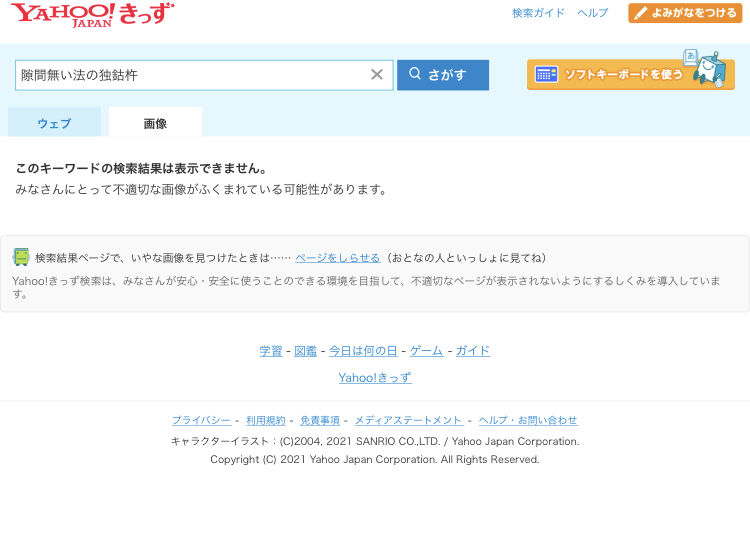The width and height of the screenshot is (750, 544).
Task: Select the heading このキーワードの検索結果は表示できません。
Action: click(142, 168)
